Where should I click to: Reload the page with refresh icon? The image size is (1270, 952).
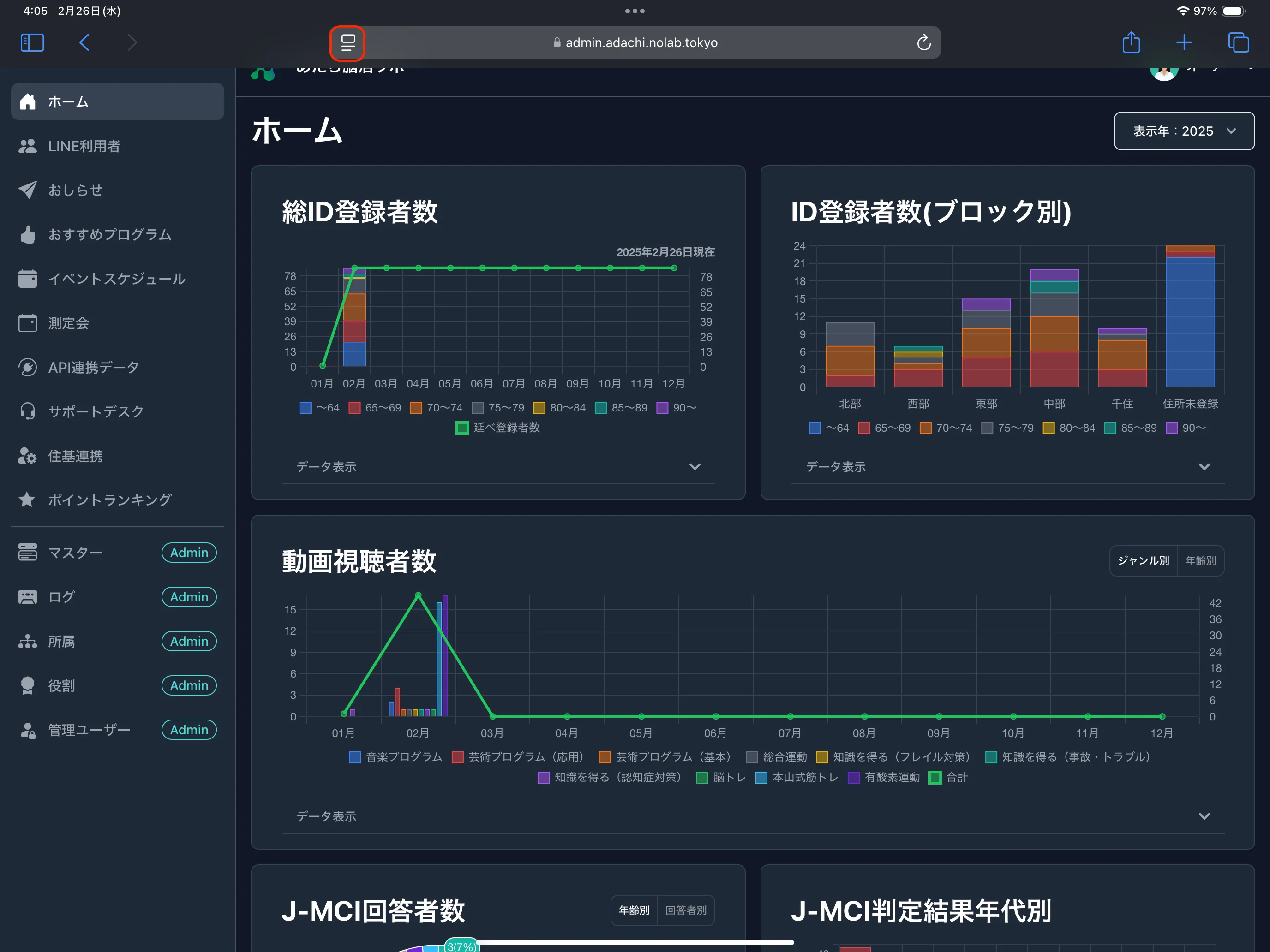click(923, 42)
